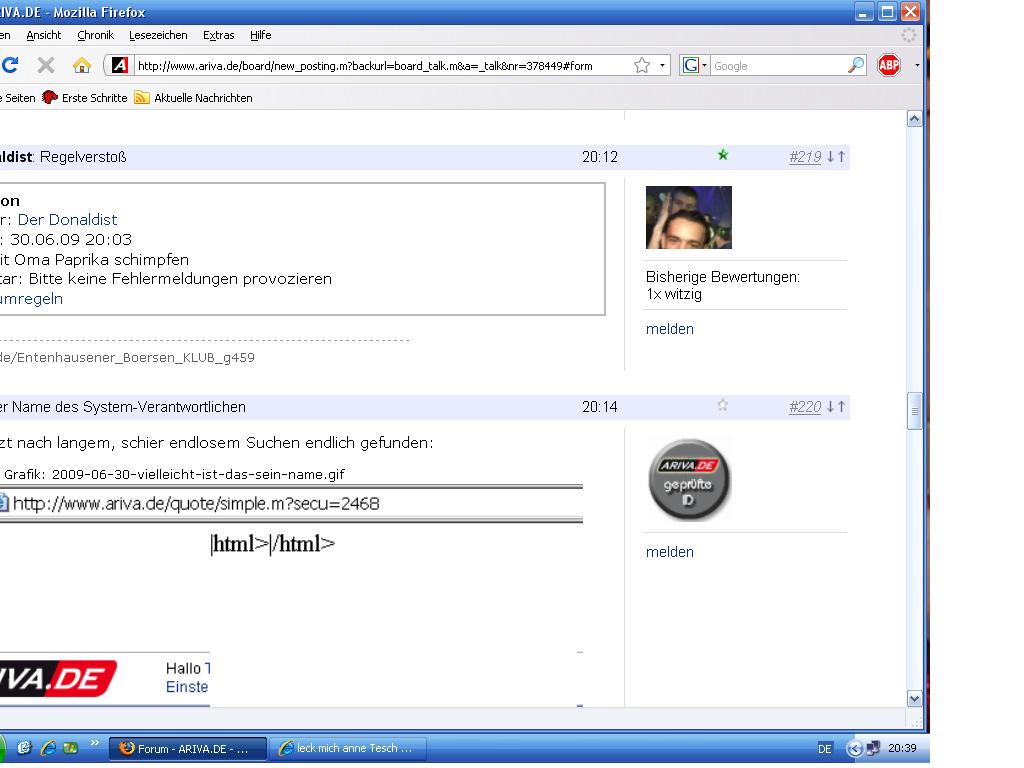Click the first quick launch icon
Screen dimensions: 1024x768
point(24,748)
